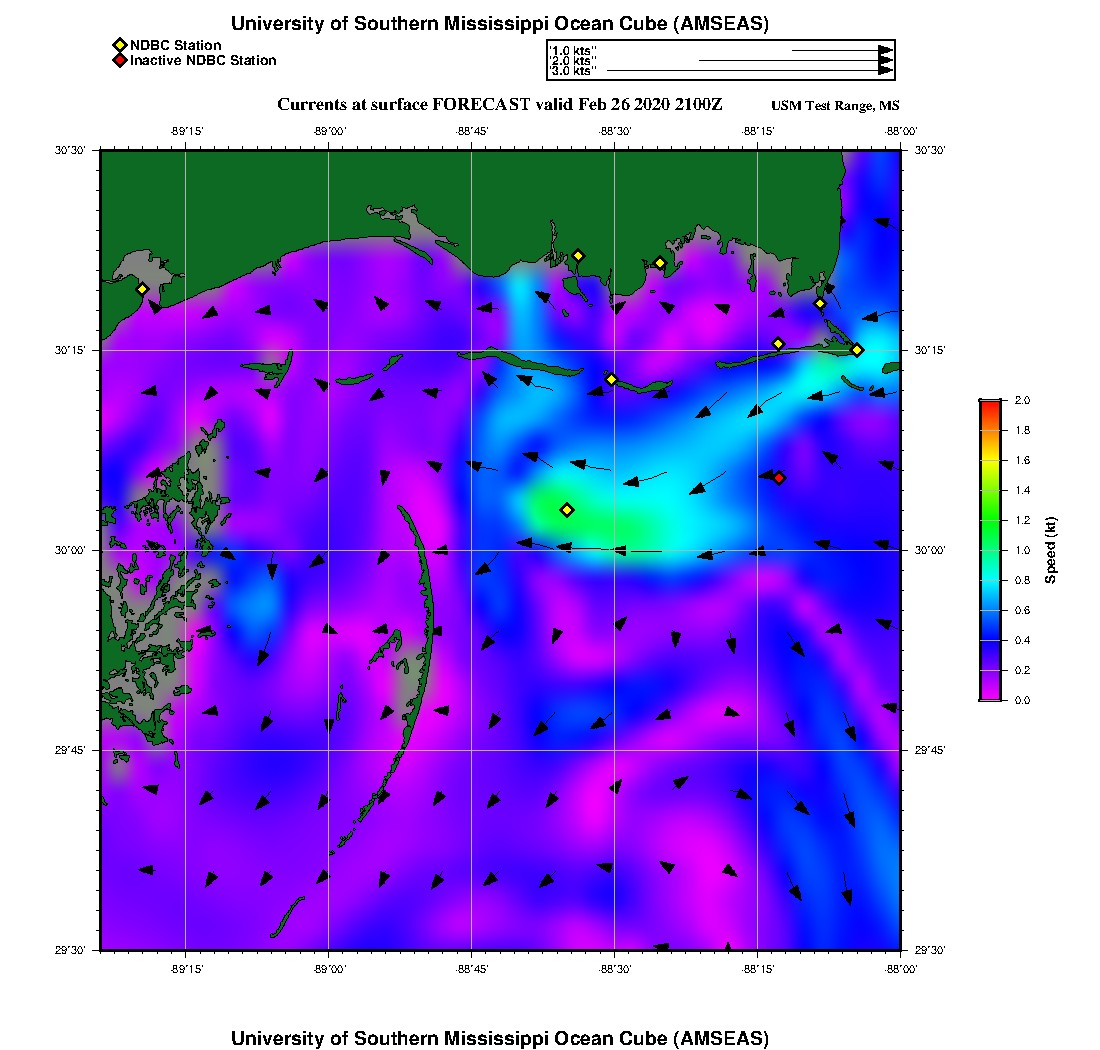Click the bottom-axis longitude label -88°15'
Screen dimensions: 1100x1050
pyautogui.click(x=758, y=969)
